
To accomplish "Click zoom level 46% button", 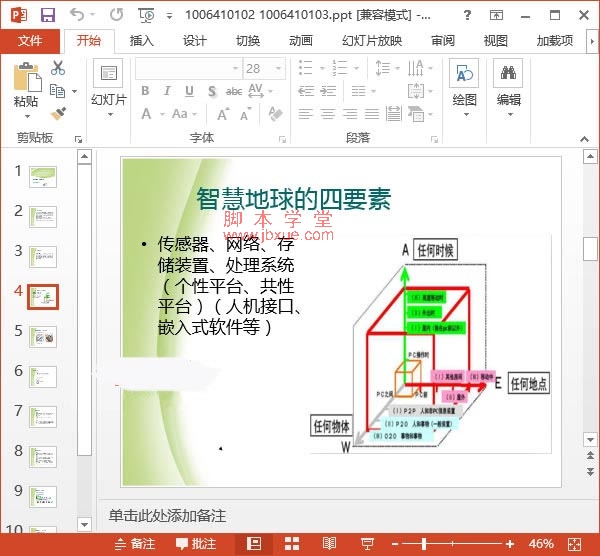I will 541,543.
